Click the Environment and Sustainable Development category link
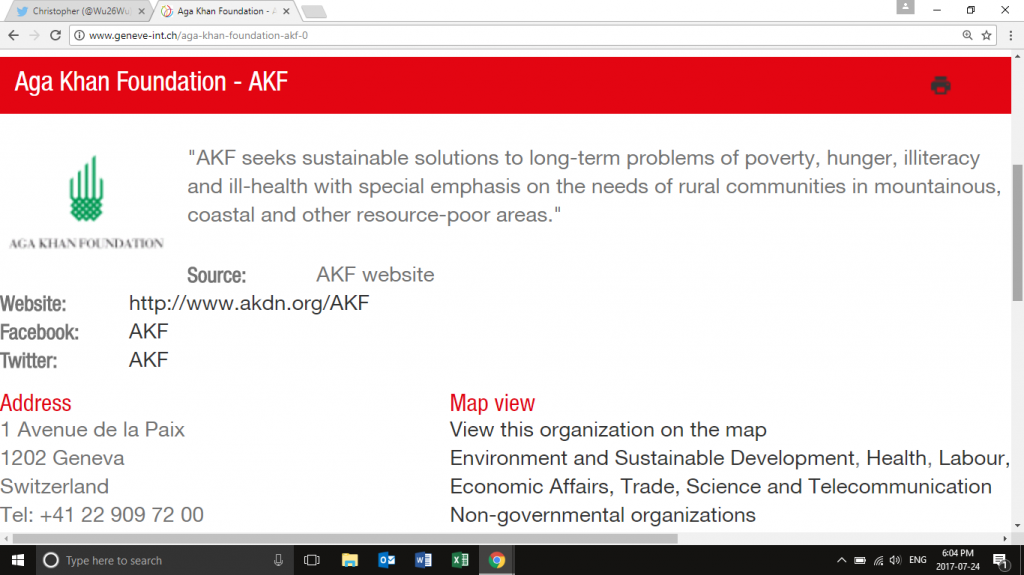This screenshot has height=575, width=1024. (652, 458)
